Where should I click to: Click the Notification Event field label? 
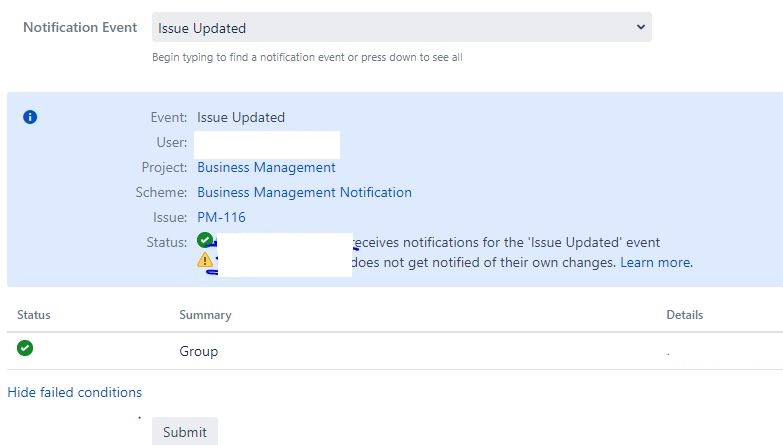(80, 27)
